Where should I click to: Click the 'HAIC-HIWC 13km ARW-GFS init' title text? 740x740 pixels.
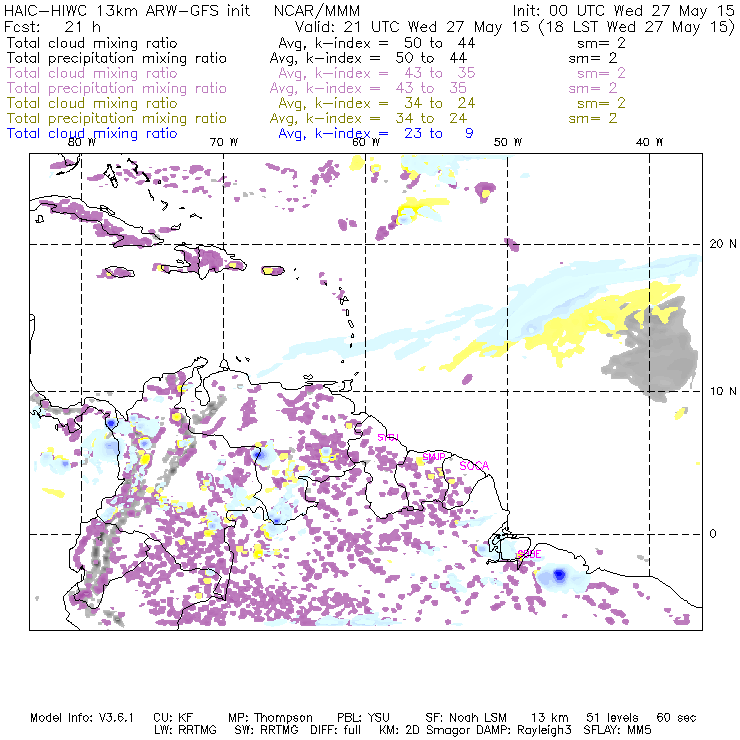[127, 10]
